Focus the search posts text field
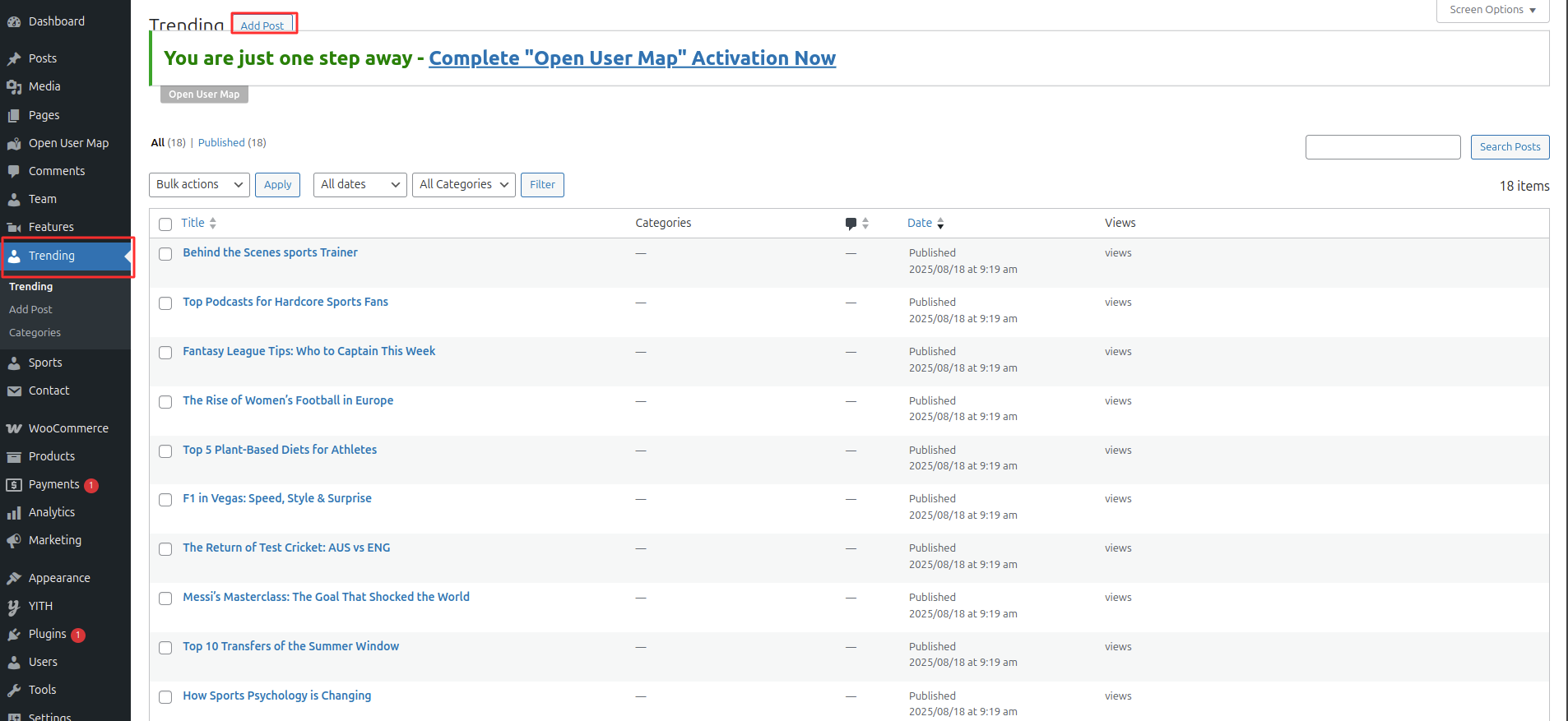 (x=1382, y=147)
